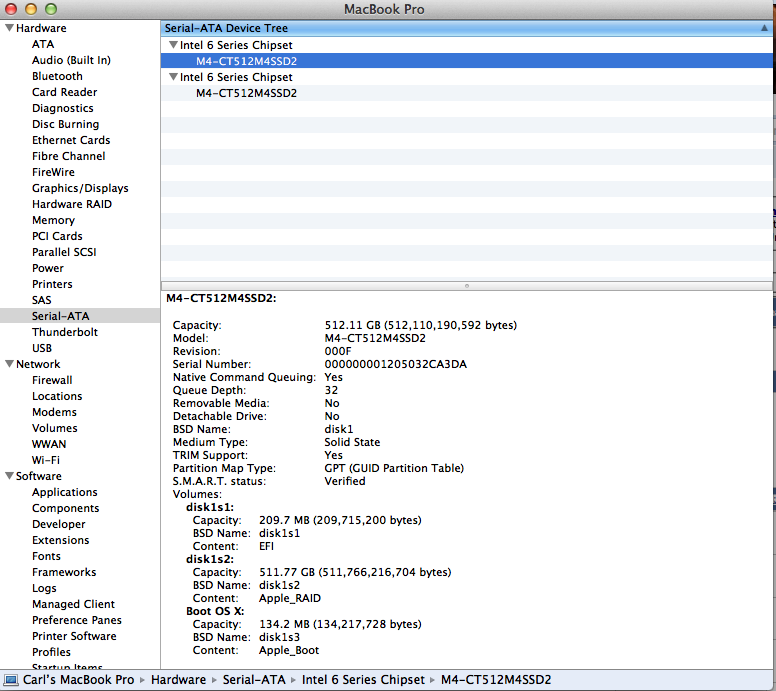Viewport: 776px width, 691px height.
Task: Open Thunderbolt in the sidebar
Action: click(x=65, y=332)
